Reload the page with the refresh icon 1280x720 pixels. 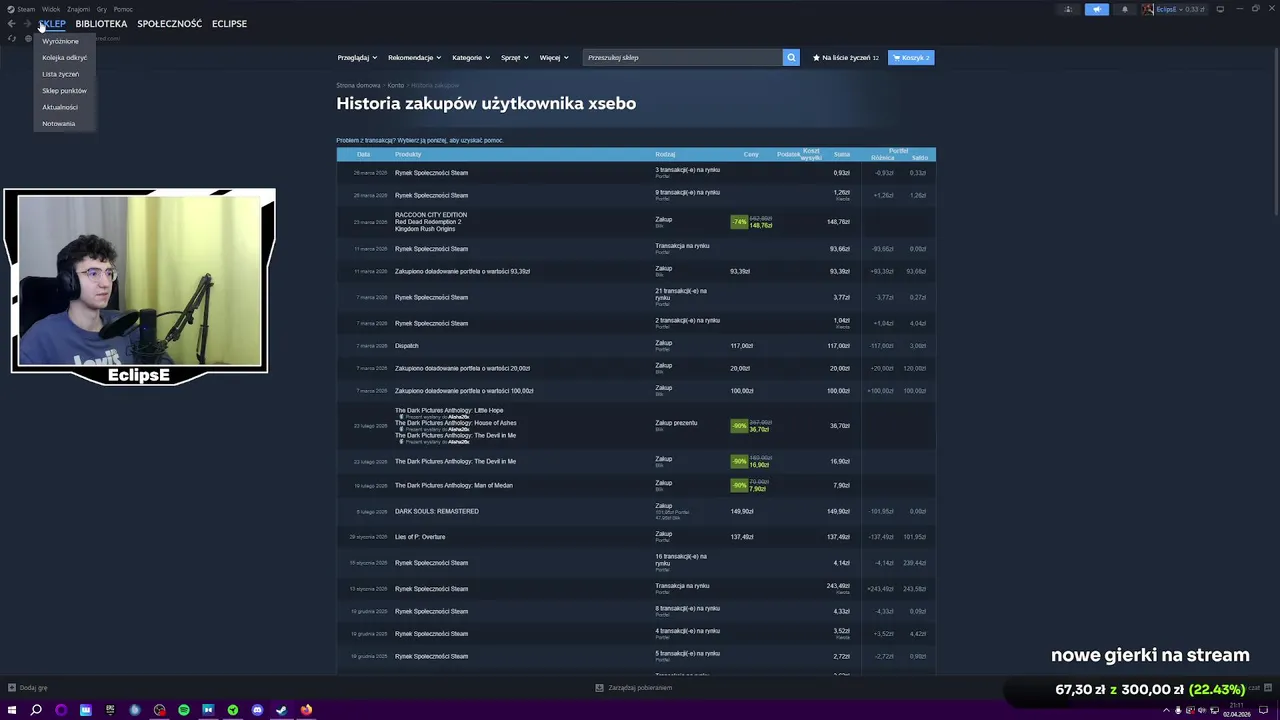click(12, 39)
